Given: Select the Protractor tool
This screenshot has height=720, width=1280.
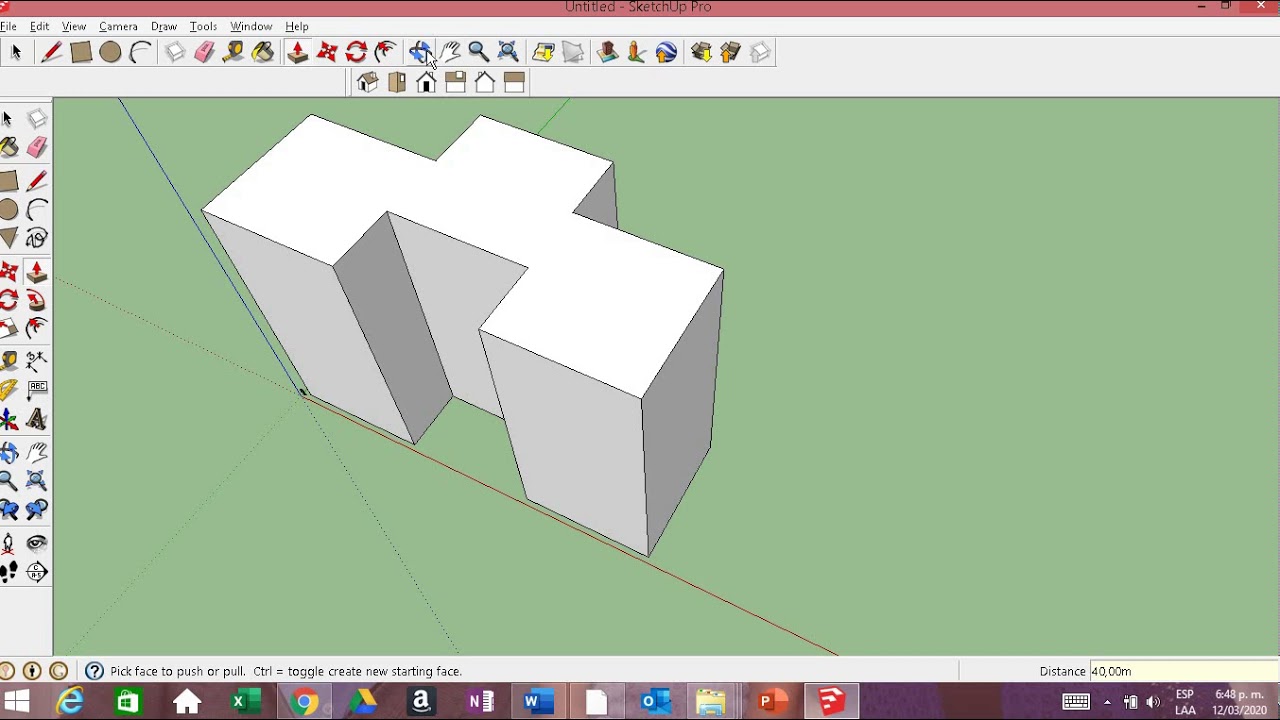Looking at the screenshot, I should (x=9, y=390).
